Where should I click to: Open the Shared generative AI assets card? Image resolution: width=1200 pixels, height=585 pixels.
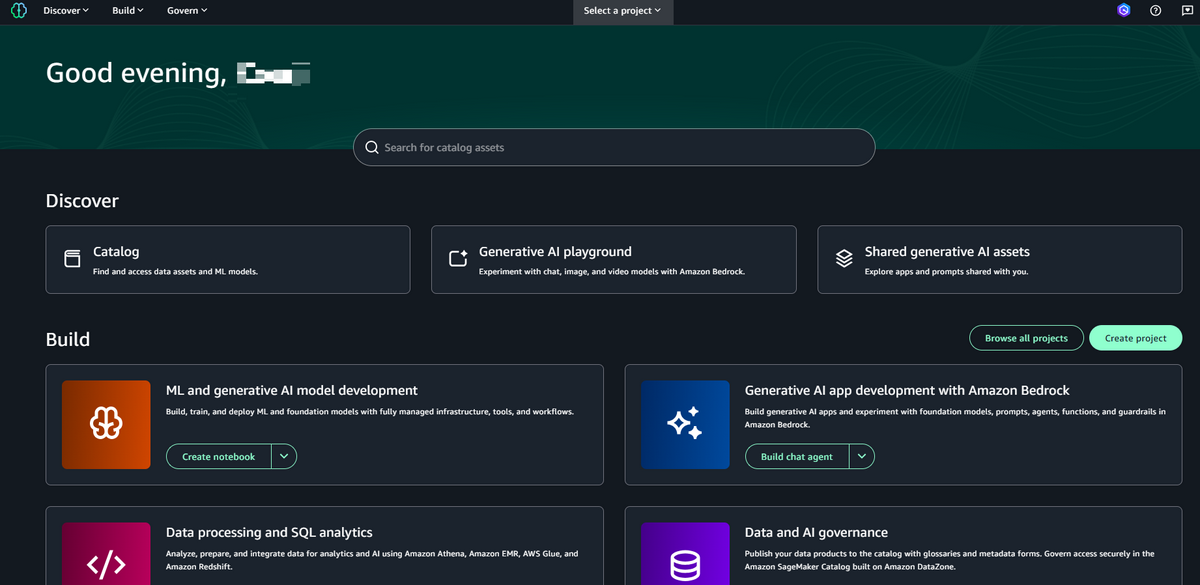click(1000, 259)
